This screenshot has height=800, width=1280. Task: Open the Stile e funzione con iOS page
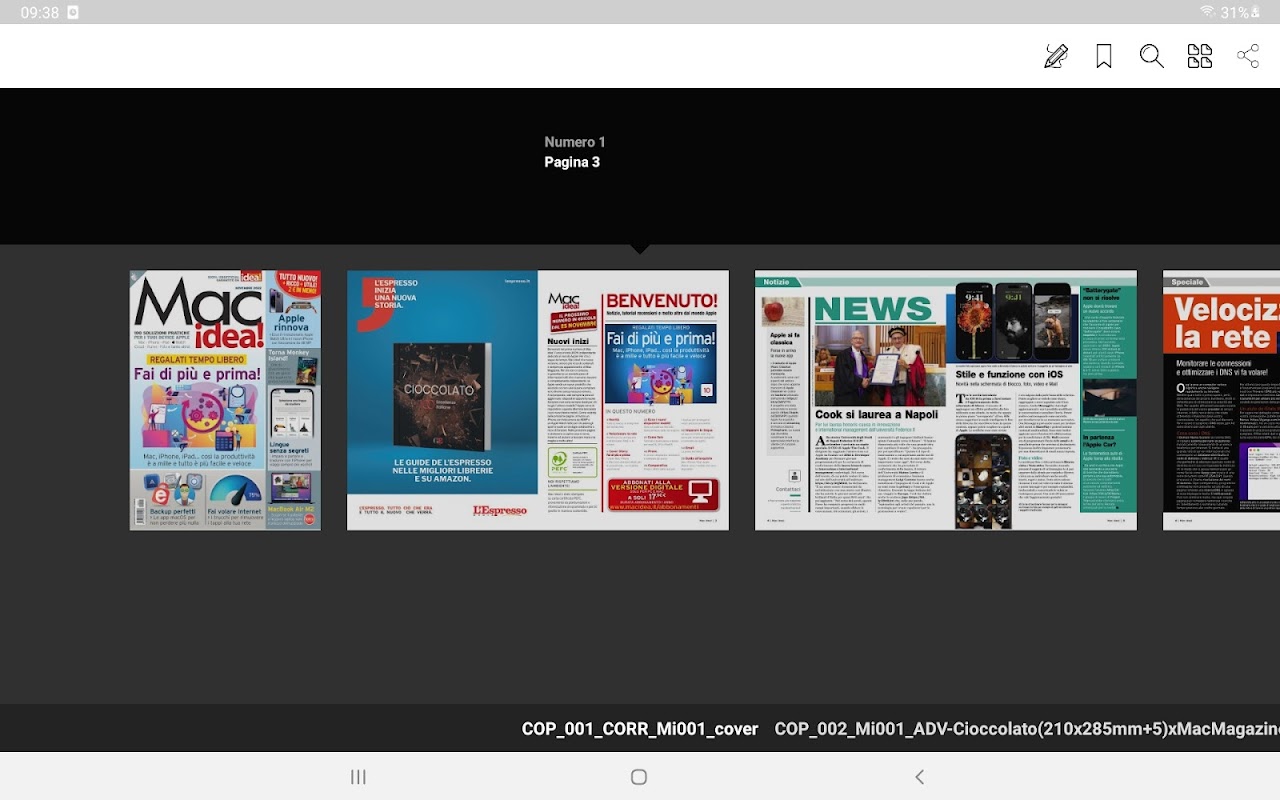pyautogui.click(x=1041, y=400)
